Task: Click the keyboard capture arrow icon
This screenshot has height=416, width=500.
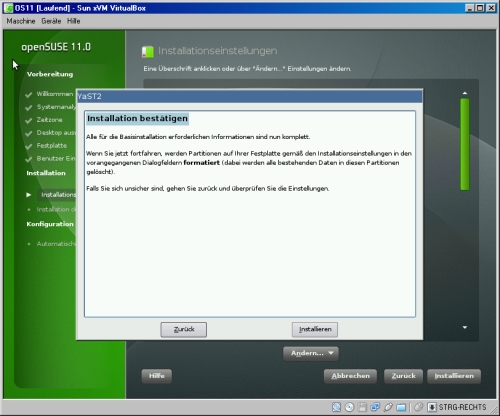Action: pyautogui.click(x=432, y=407)
